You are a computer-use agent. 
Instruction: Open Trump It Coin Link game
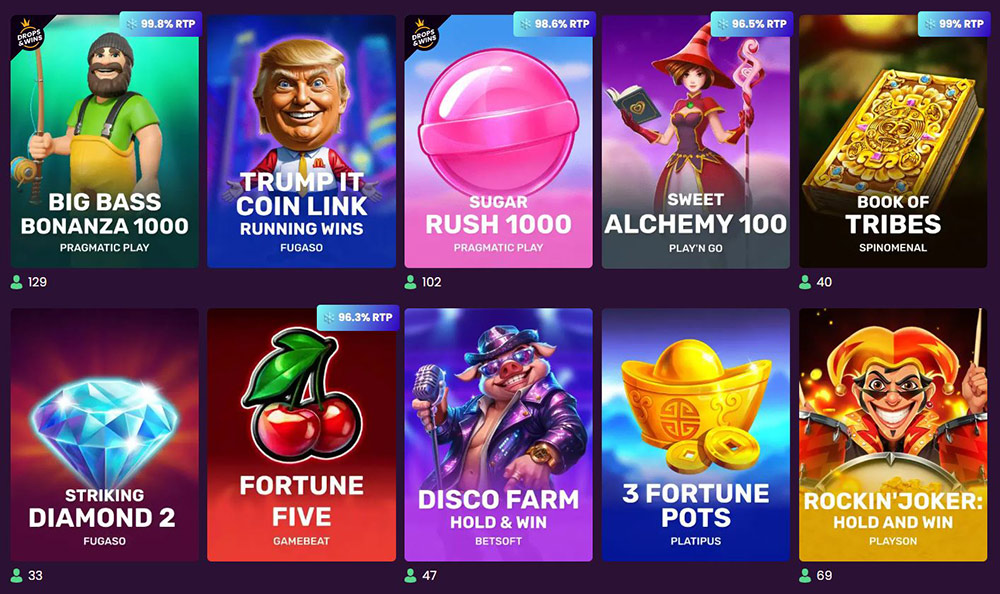pos(302,141)
